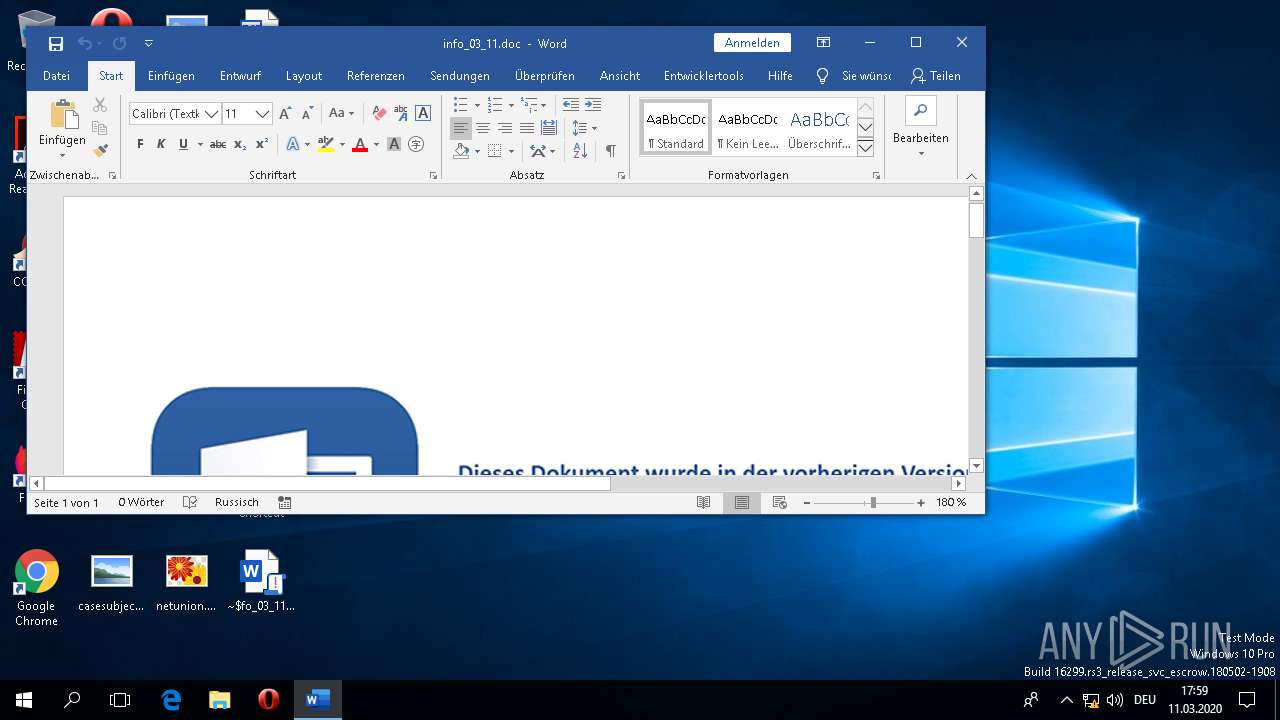Click the macro recording icon in status bar
Viewport: 1280px width, 720px height.
tap(285, 502)
